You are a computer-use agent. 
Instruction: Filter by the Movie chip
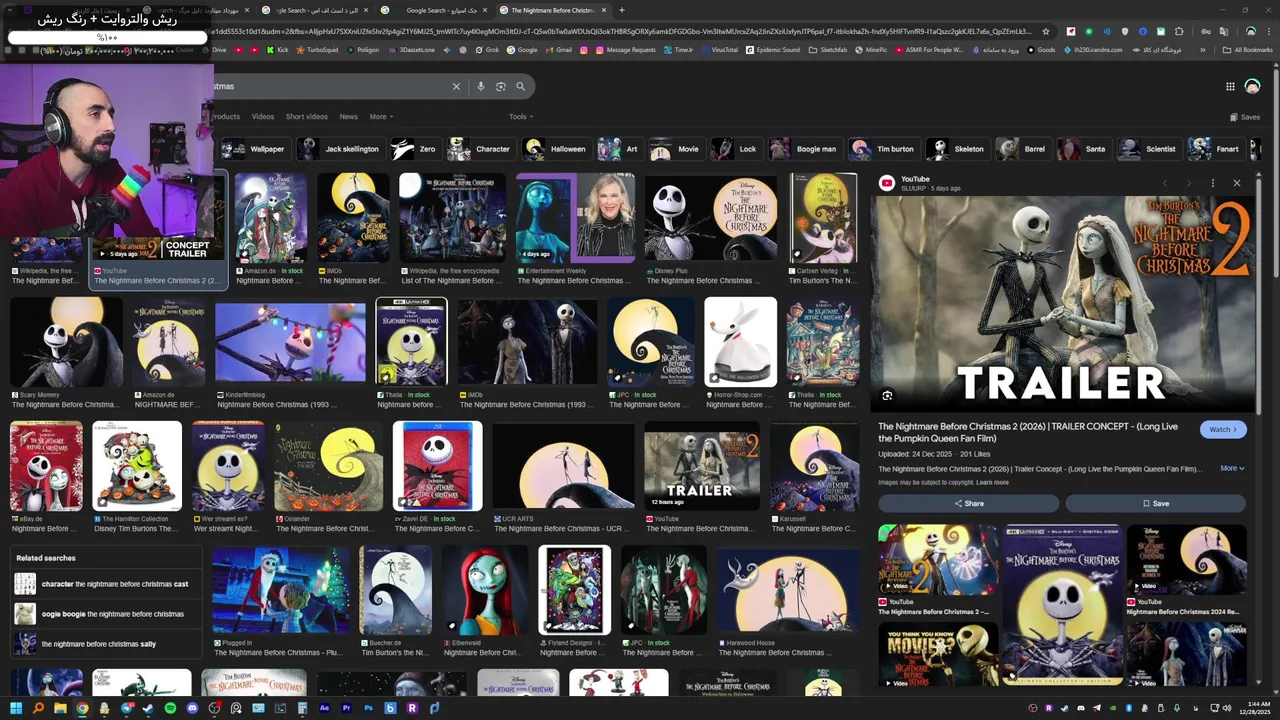coord(676,149)
